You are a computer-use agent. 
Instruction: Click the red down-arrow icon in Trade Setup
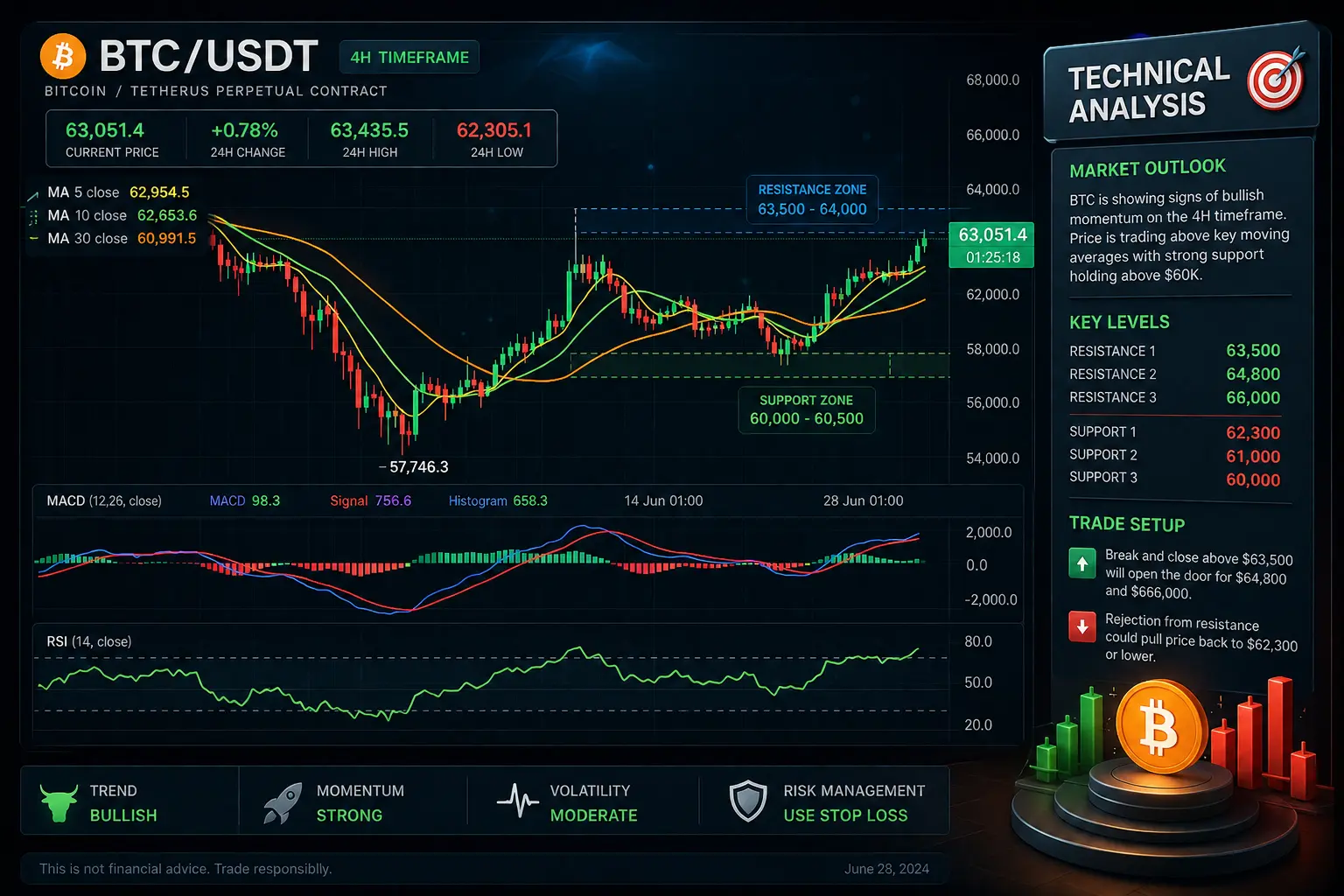[1082, 626]
